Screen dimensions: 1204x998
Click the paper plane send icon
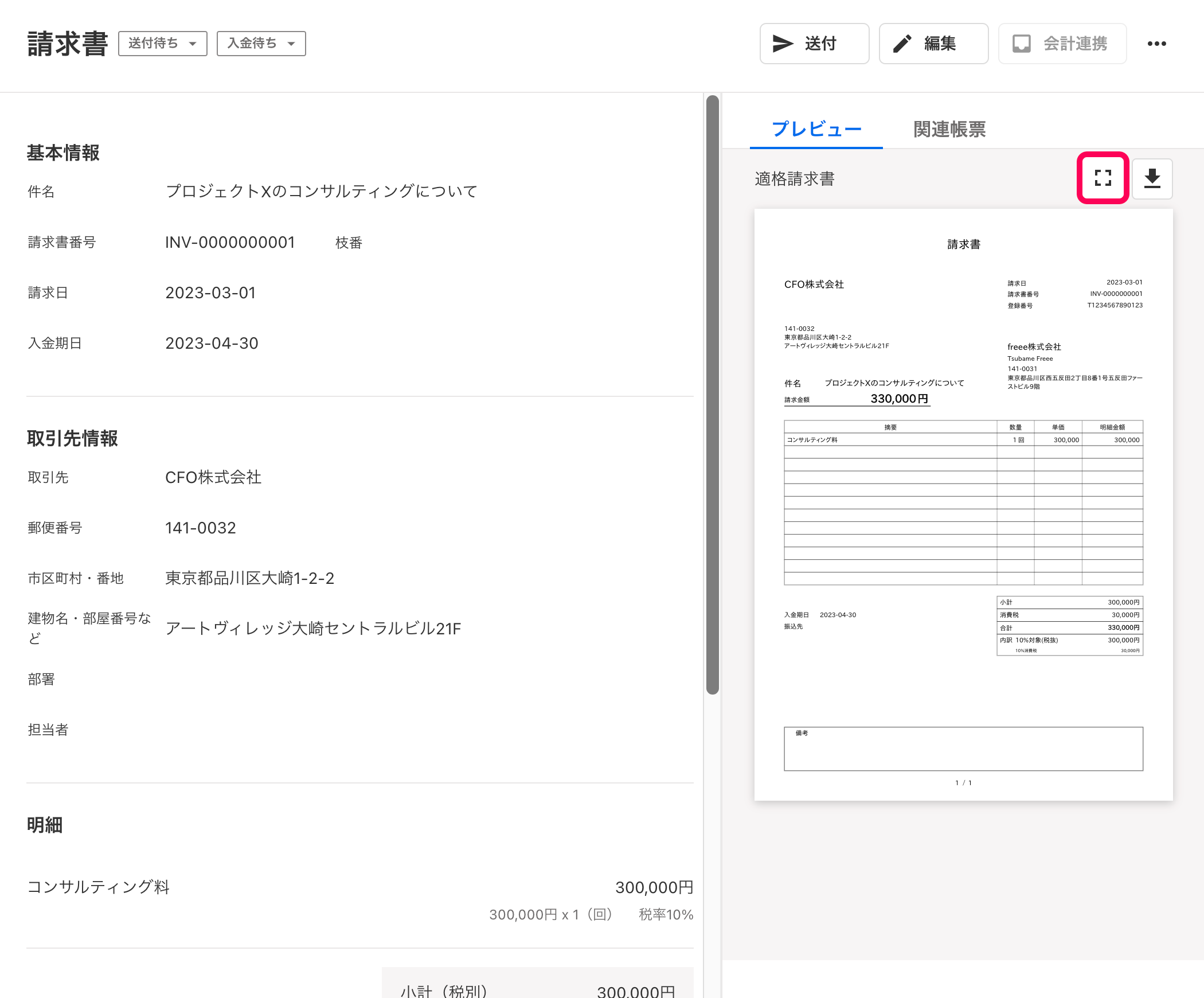(783, 44)
